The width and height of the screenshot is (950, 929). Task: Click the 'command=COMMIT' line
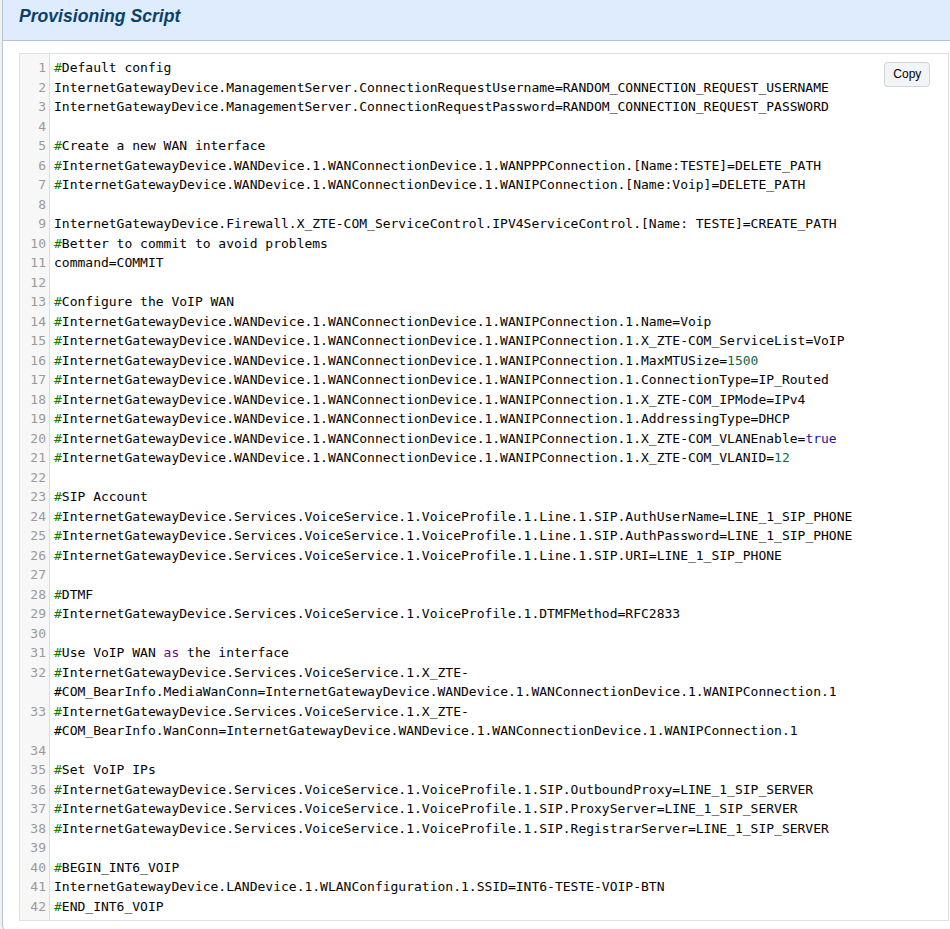tap(109, 263)
